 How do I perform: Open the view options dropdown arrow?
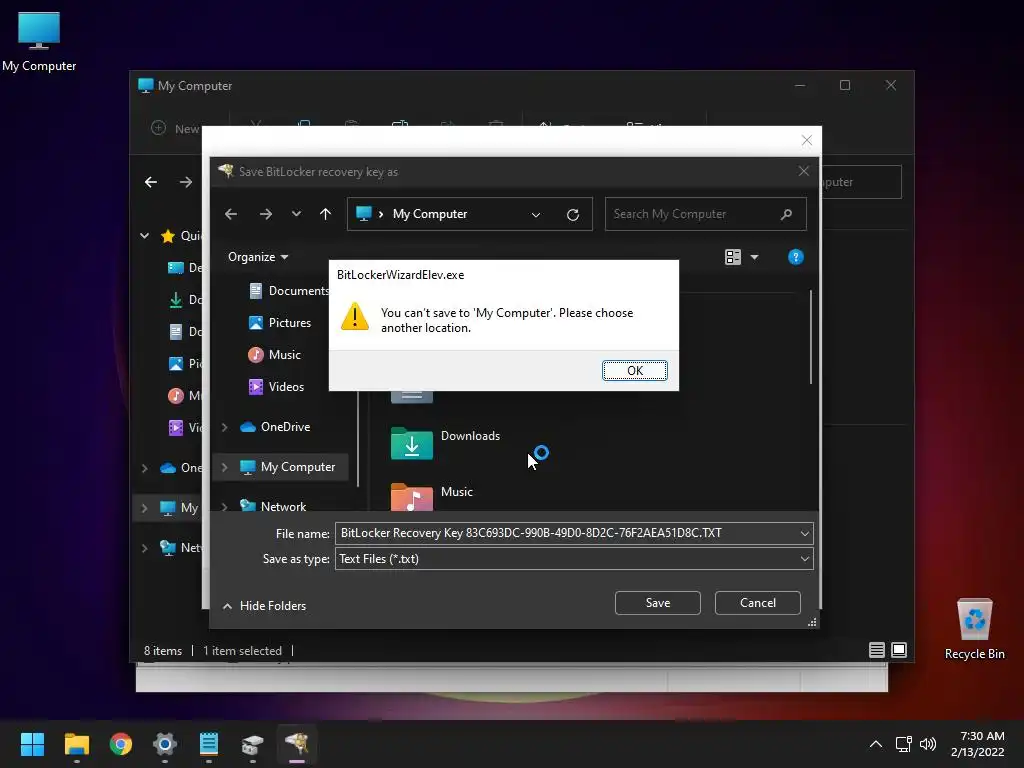pos(754,257)
